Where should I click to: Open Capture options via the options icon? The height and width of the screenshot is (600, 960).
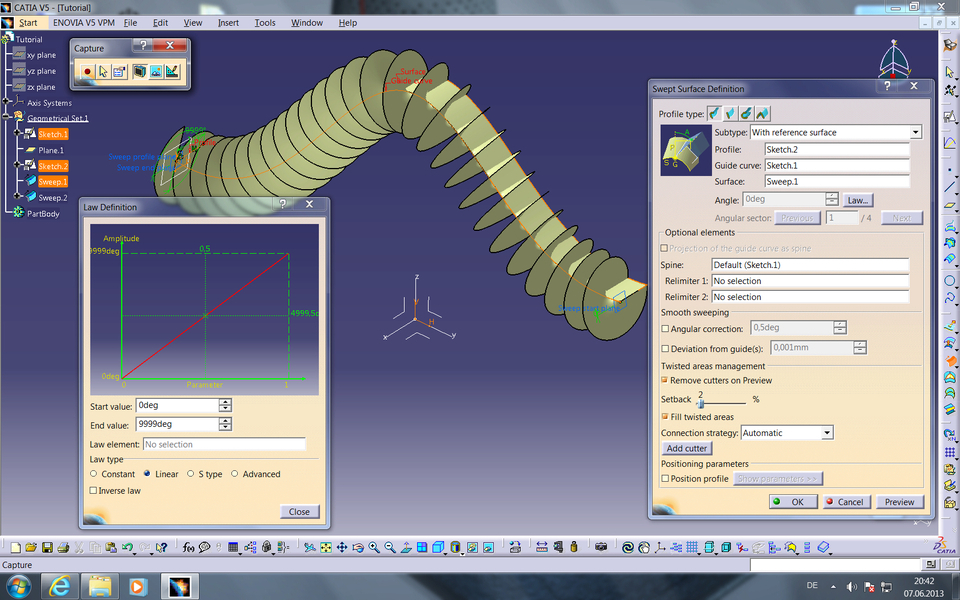point(119,70)
